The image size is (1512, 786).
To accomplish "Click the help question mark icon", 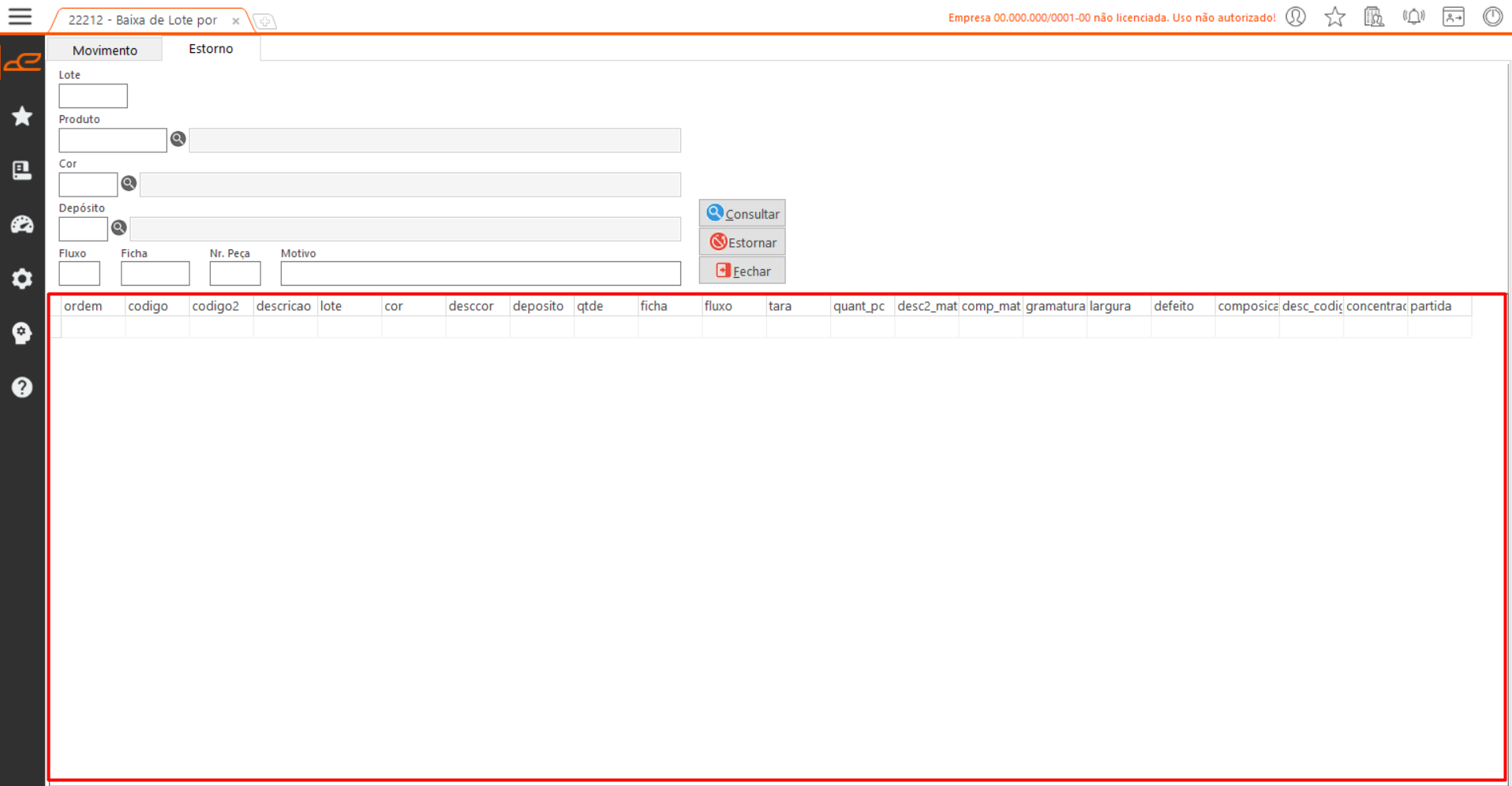I will click(x=22, y=387).
